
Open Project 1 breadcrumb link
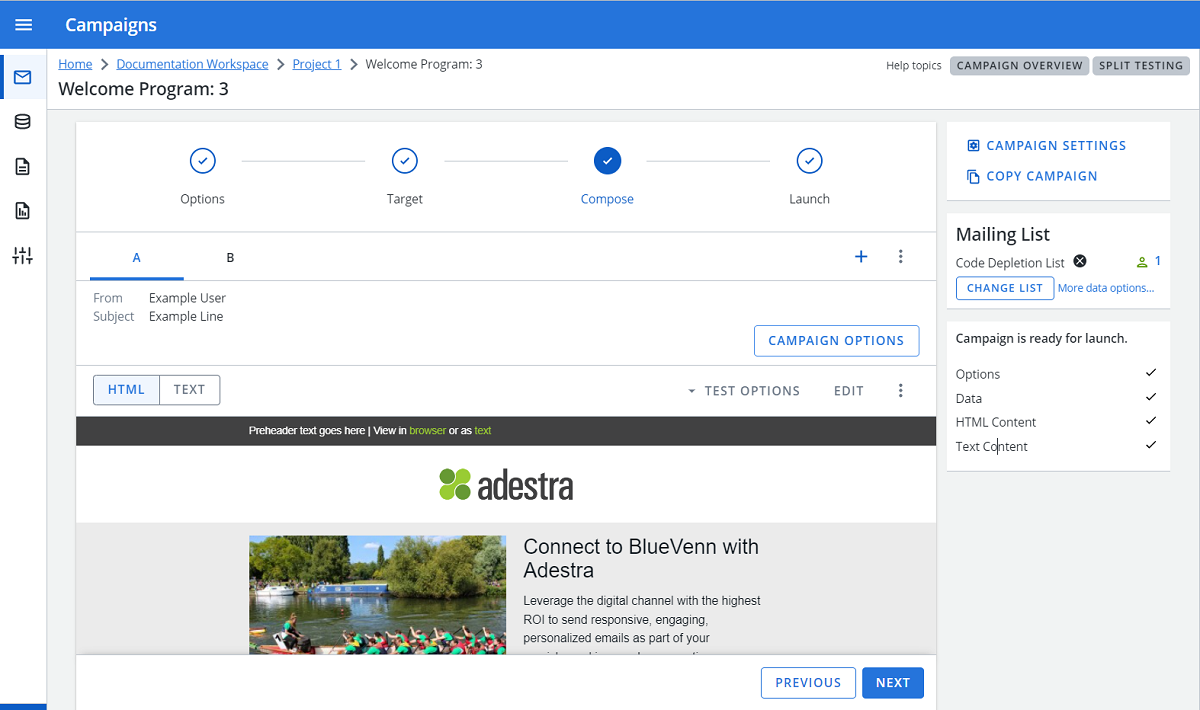(317, 64)
